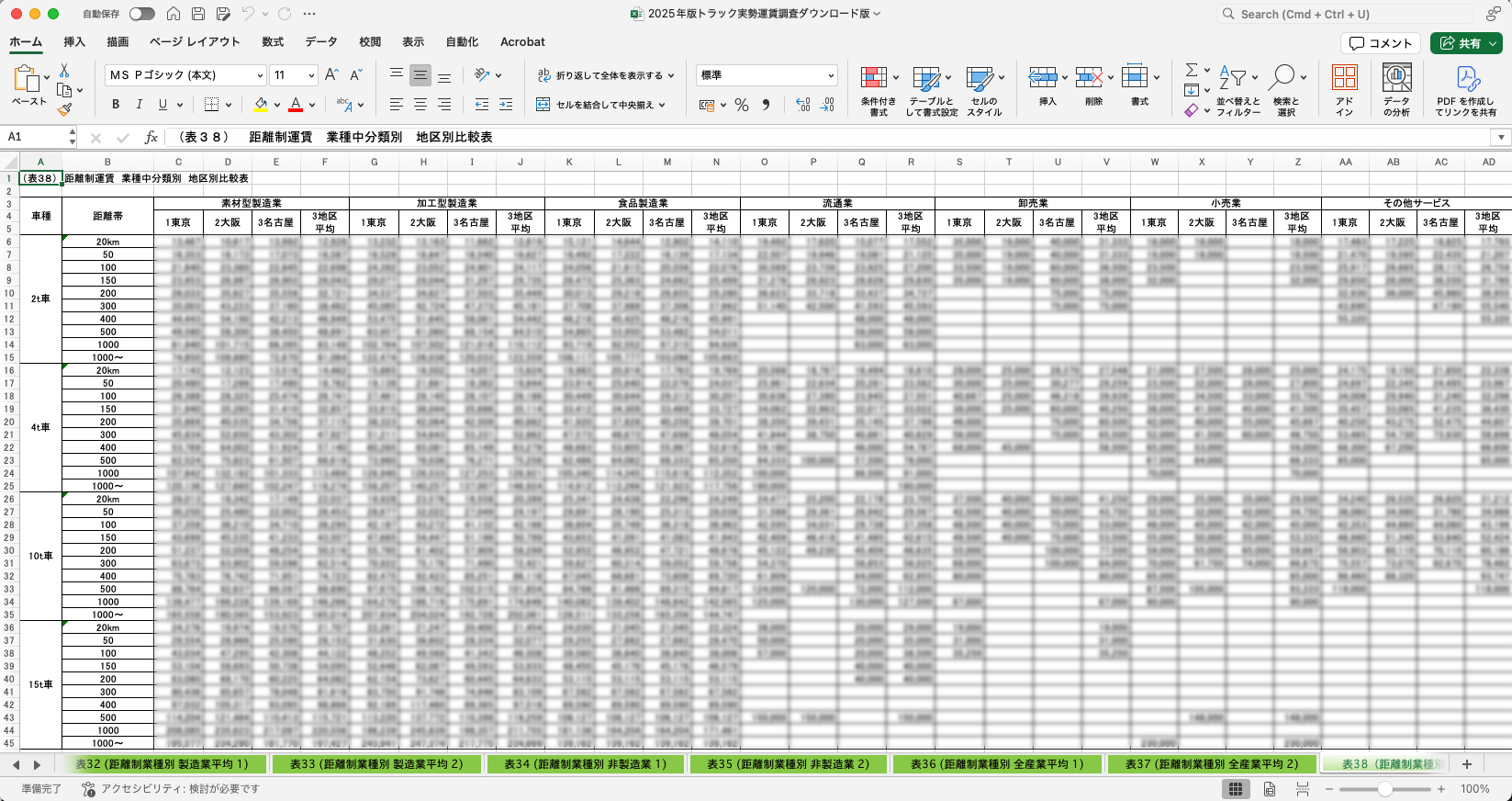Image resolution: width=1512 pixels, height=801 pixels.
Task: Click the 共有 share button
Action: [1465, 43]
